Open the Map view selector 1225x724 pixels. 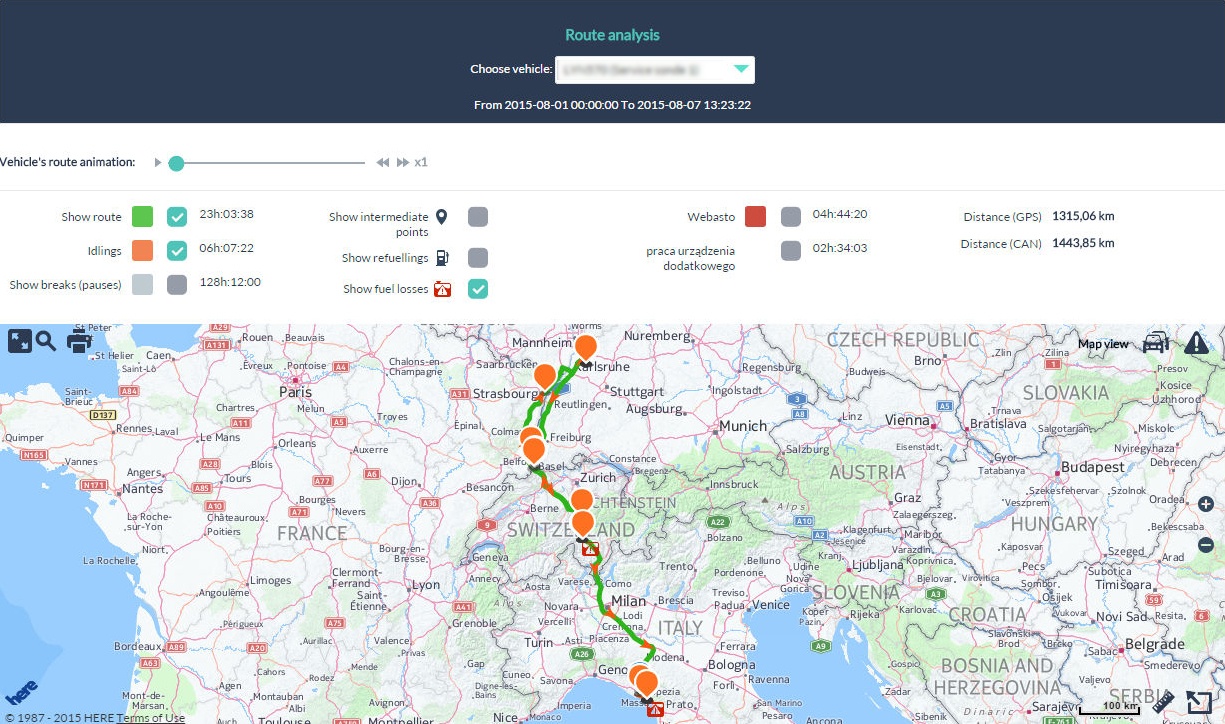pyautogui.click(x=1102, y=344)
